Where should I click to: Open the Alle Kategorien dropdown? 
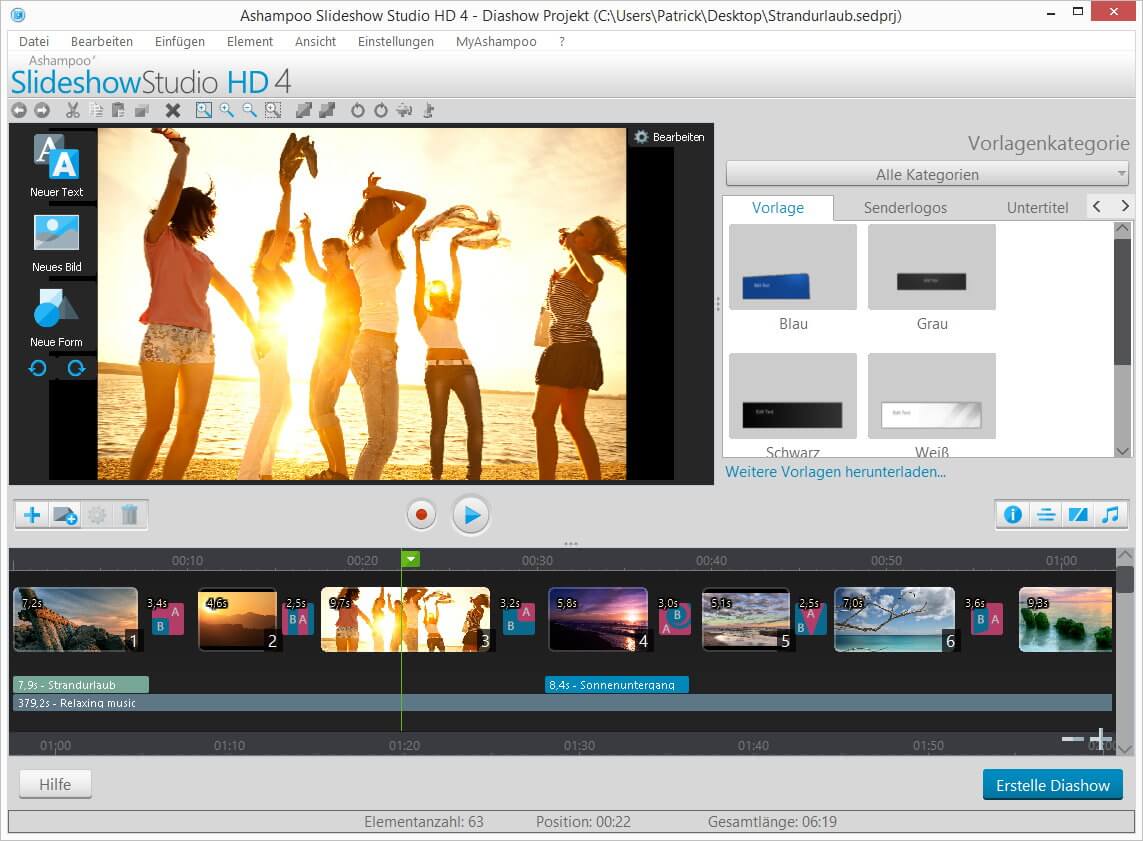(925, 174)
